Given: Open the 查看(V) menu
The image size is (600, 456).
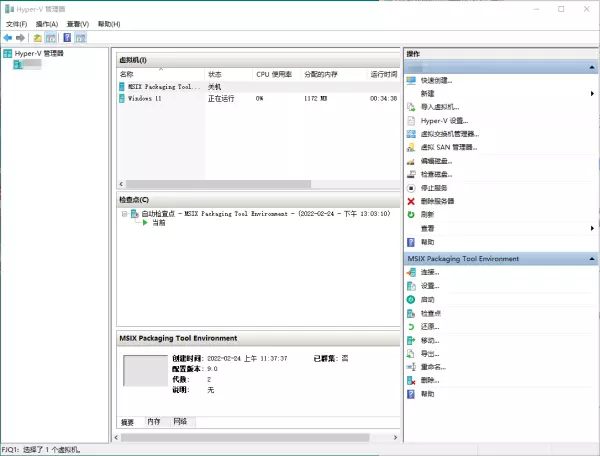Looking at the screenshot, I should pos(78,24).
